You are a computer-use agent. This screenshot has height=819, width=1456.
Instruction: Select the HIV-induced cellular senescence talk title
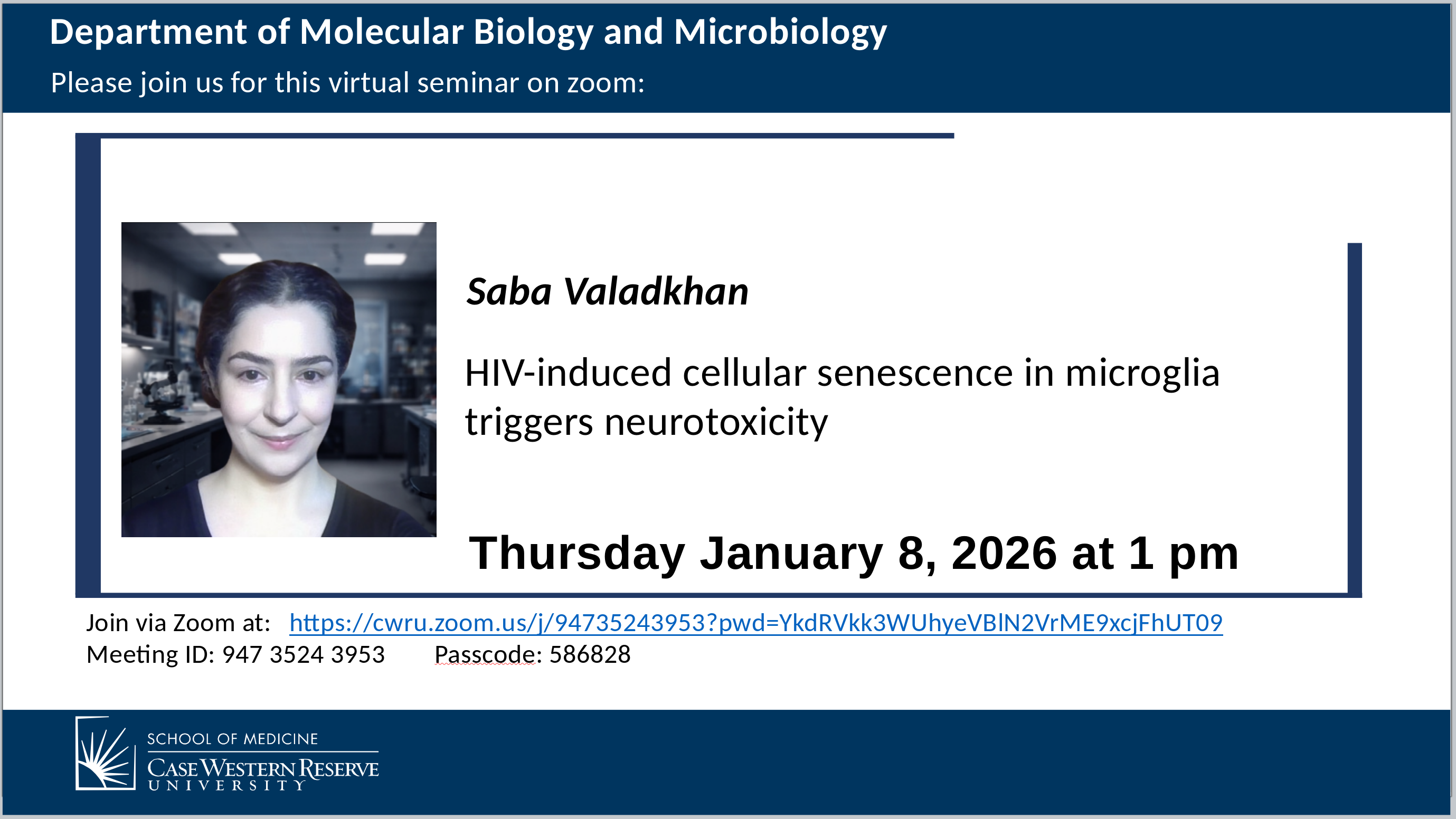pyautogui.click(x=842, y=397)
